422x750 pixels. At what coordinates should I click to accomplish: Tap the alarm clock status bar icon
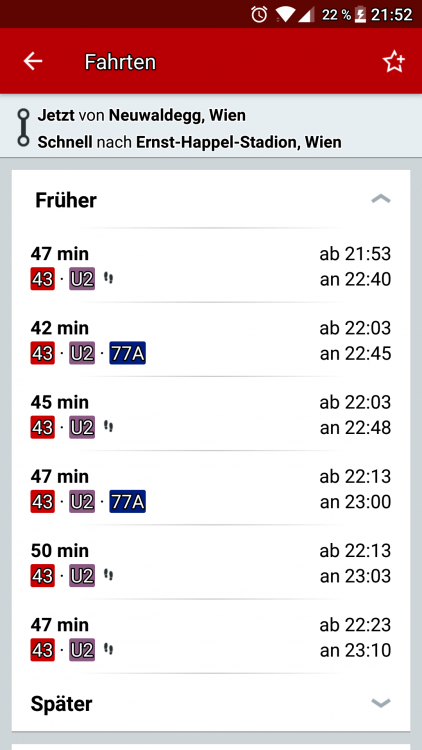pos(259,14)
